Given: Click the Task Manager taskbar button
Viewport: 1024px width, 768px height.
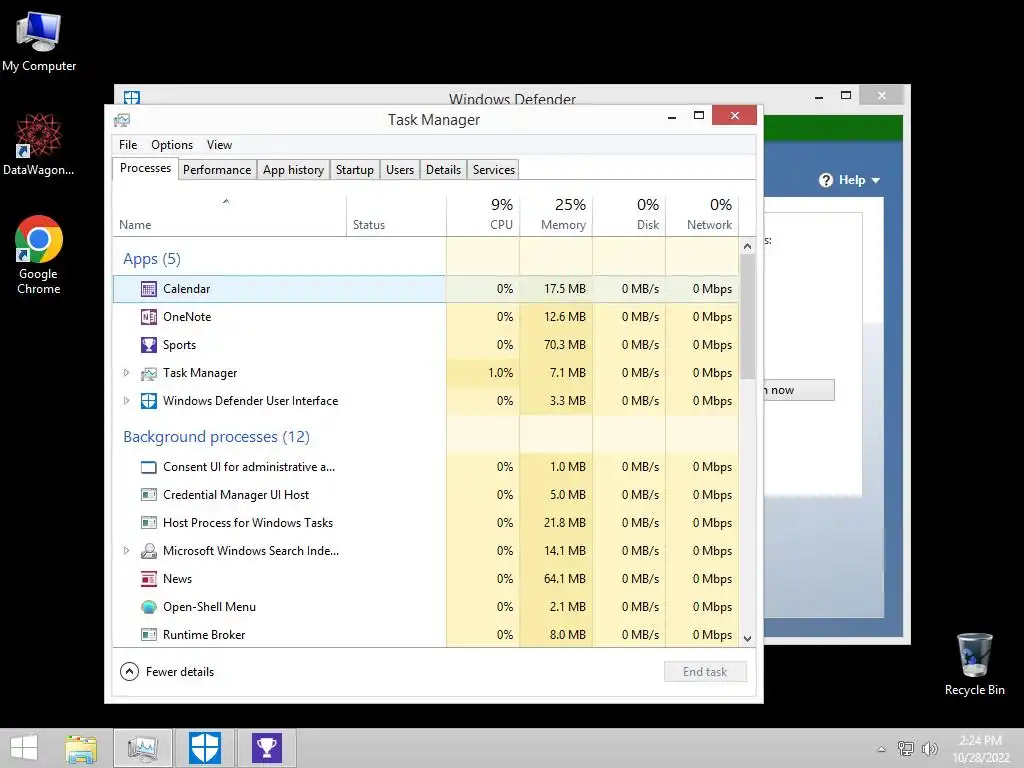Looking at the screenshot, I should tap(143, 748).
